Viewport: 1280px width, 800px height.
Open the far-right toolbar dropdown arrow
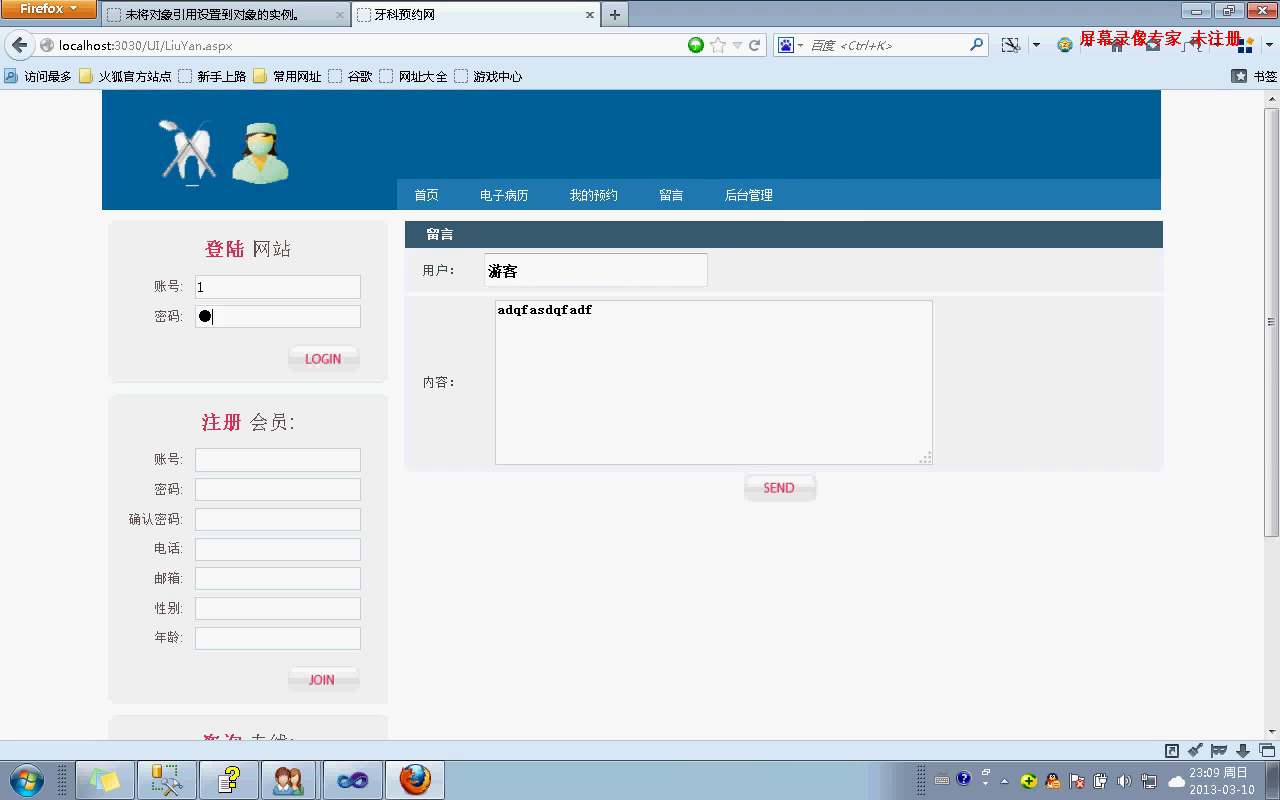point(1270,45)
